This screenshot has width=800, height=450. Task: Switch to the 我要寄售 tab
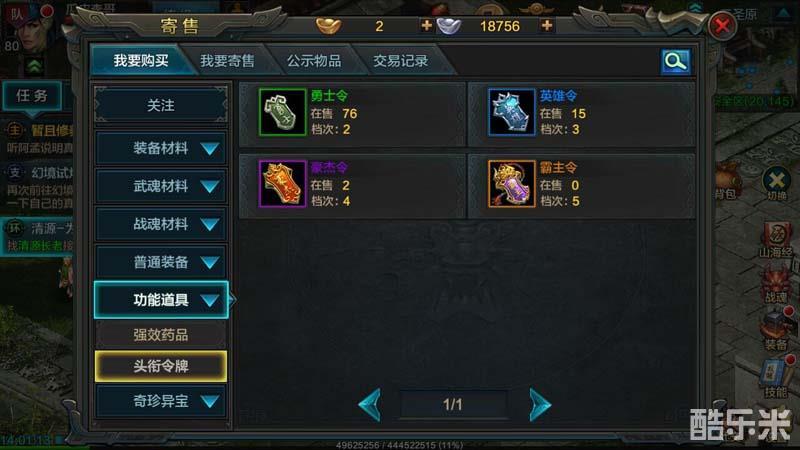227,61
